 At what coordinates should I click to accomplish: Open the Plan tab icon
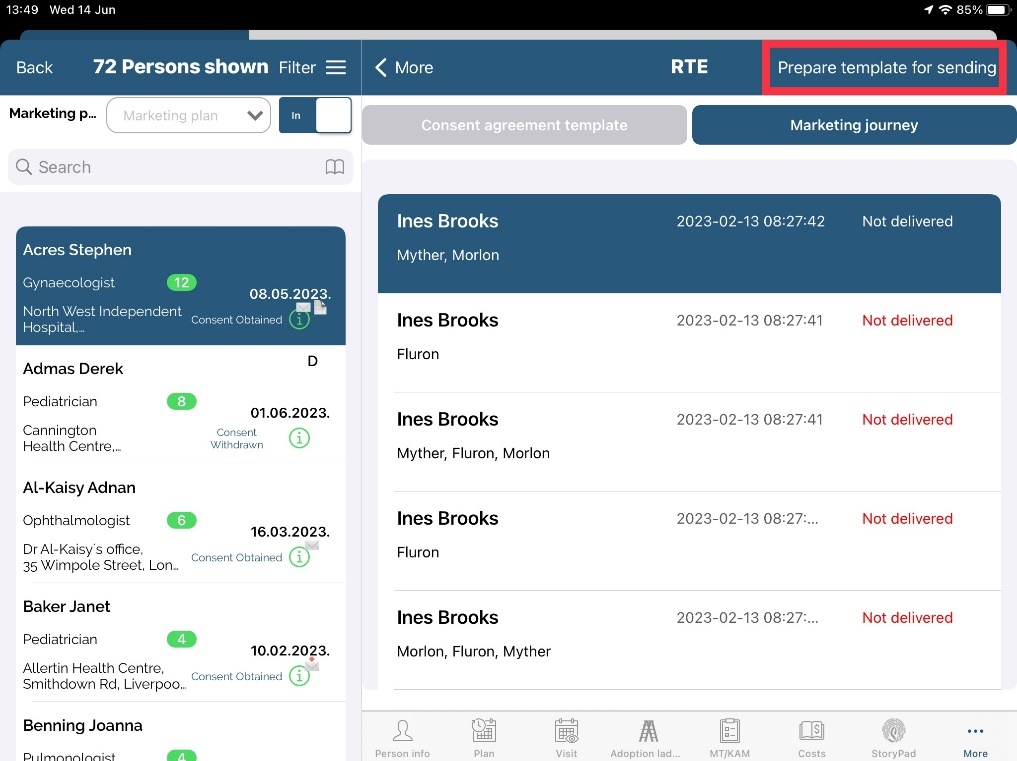484,731
